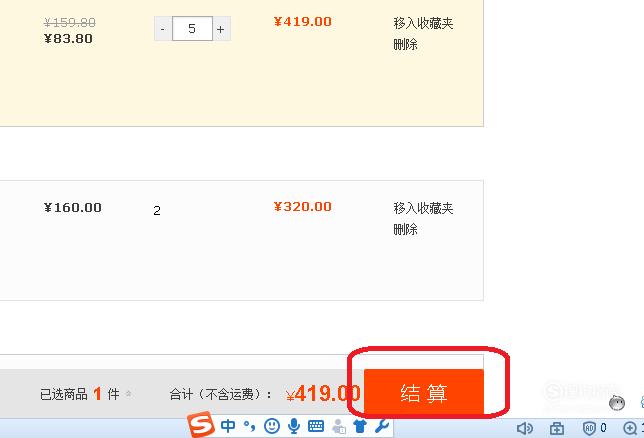Click the ad-block shield icon
The height and width of the screenshot is (438, 644).
pos(589,429)
